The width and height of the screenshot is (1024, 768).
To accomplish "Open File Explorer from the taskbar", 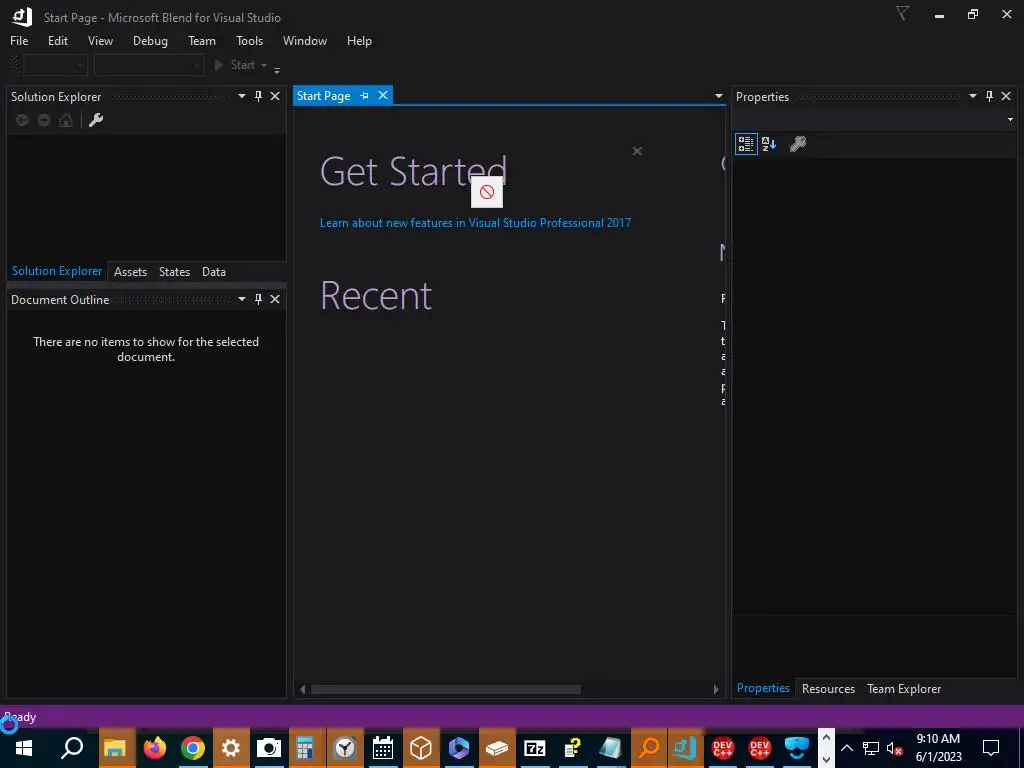I will (x=115, y=748).
